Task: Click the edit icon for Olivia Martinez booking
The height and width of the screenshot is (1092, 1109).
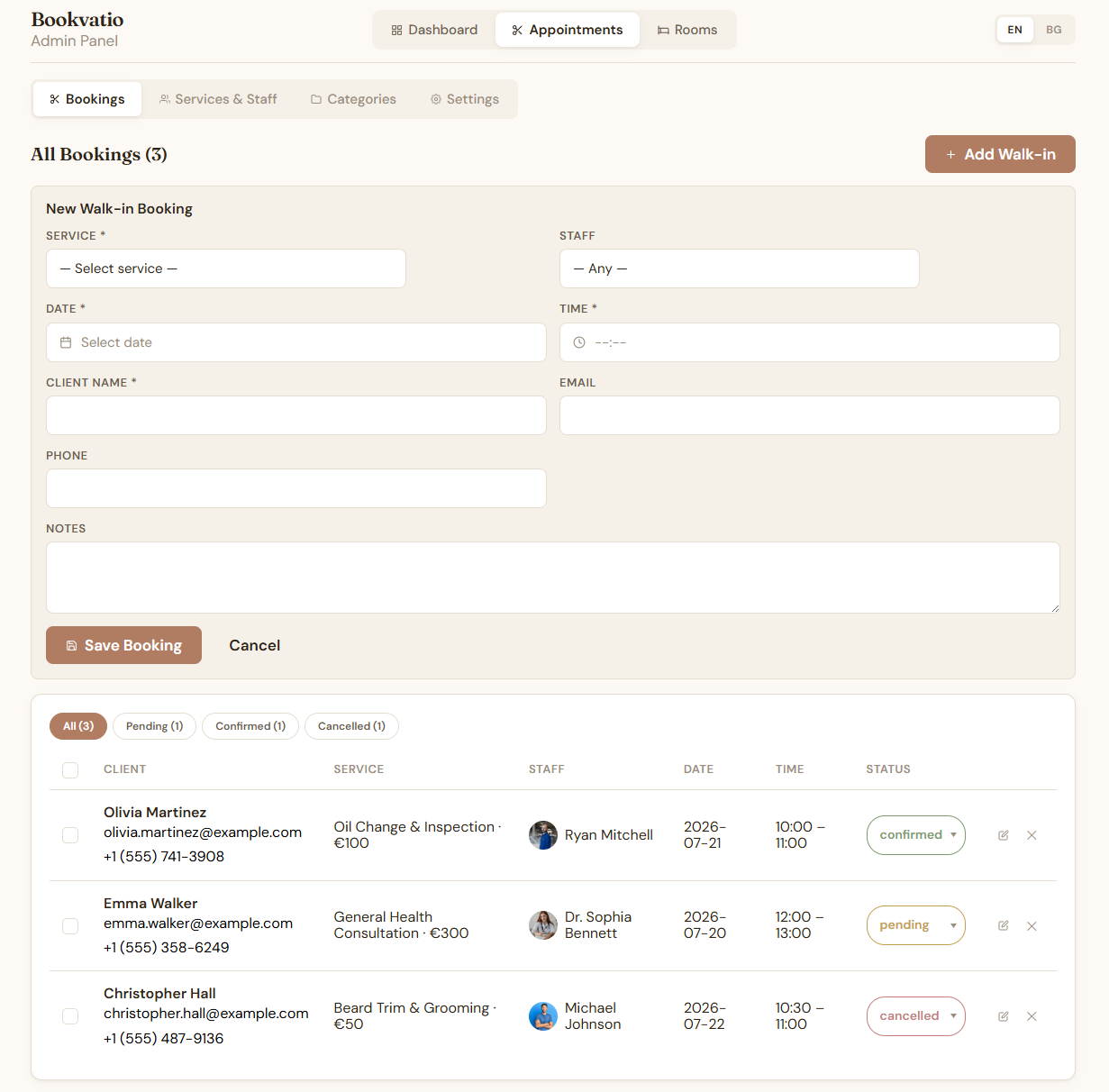Action: (x=1003, y=835)
